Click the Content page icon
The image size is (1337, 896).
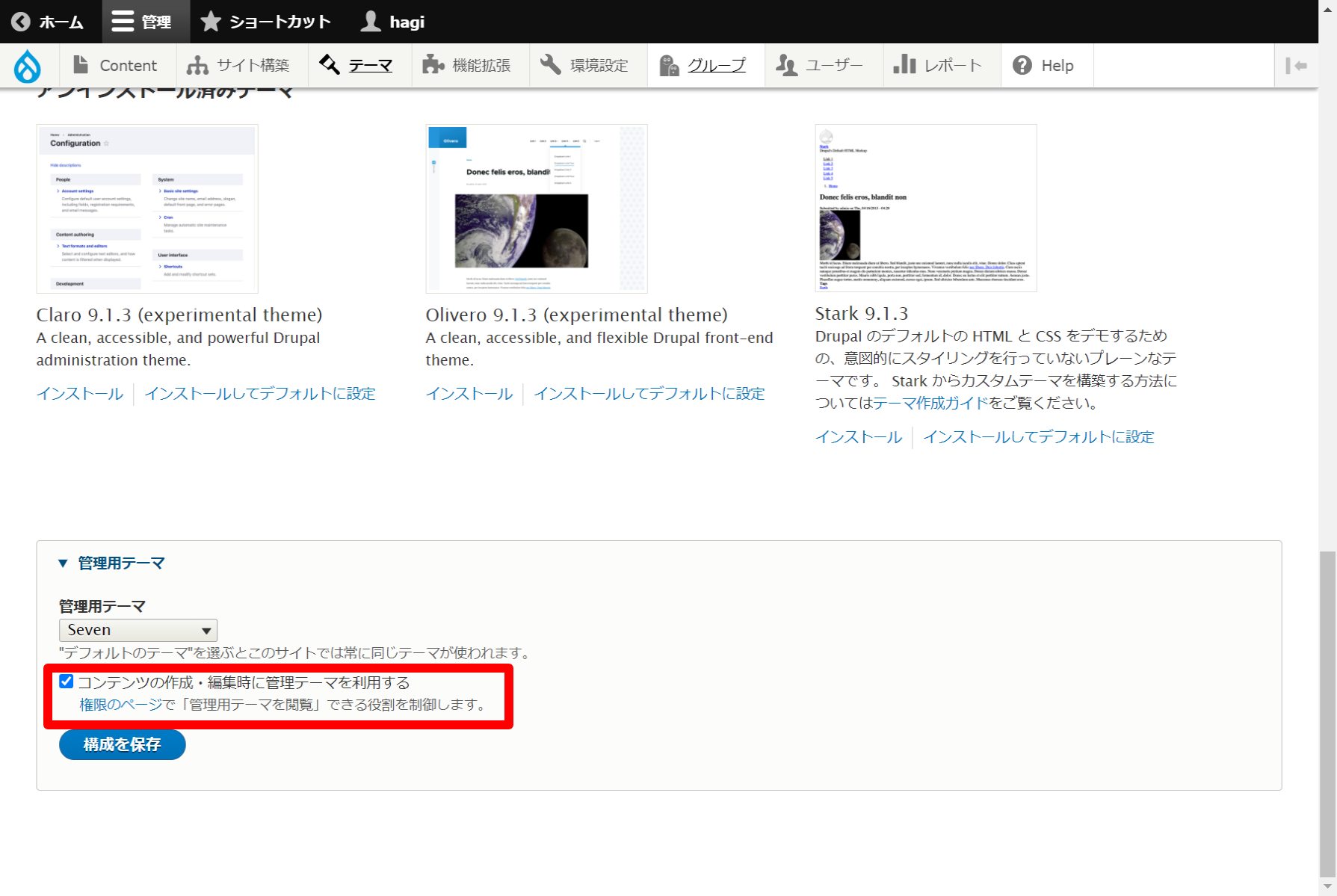coord(80,65)
